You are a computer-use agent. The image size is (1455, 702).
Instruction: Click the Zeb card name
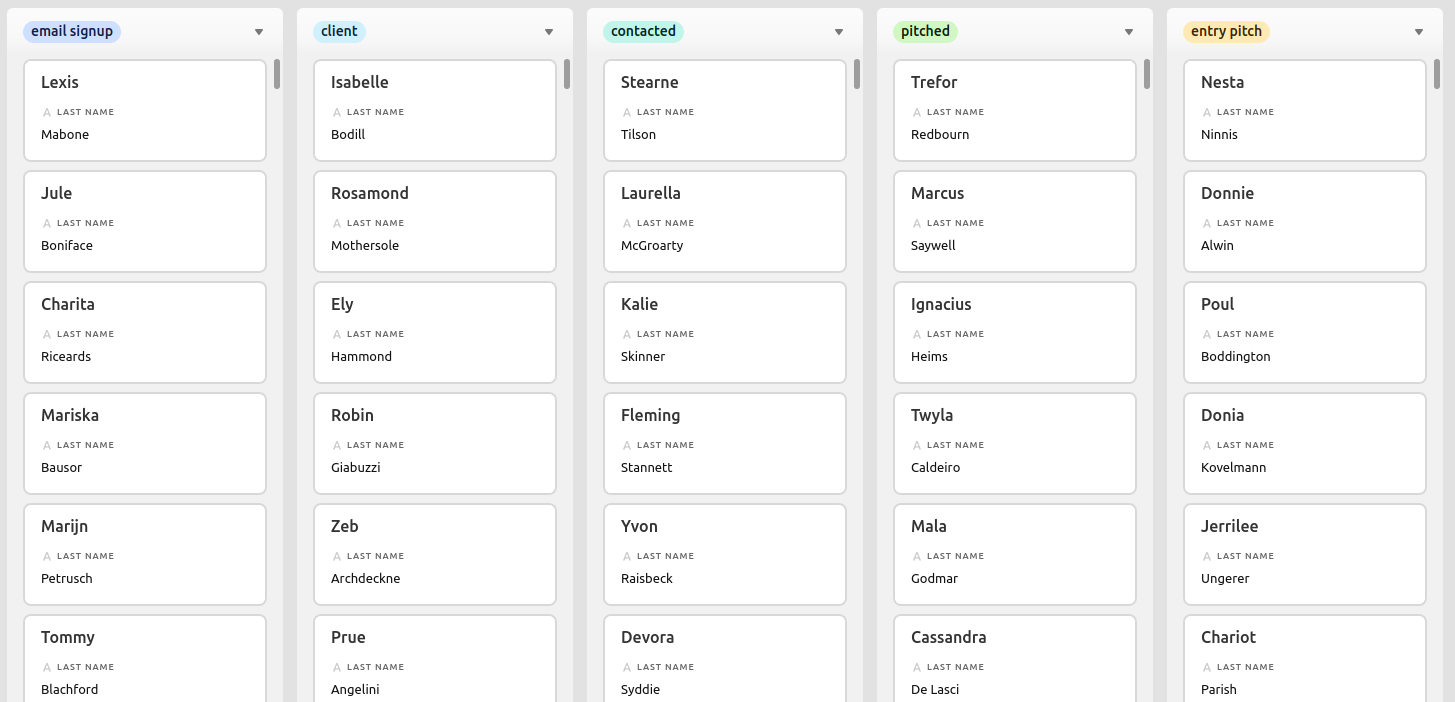pyautogui.click(x=345, y=526)
